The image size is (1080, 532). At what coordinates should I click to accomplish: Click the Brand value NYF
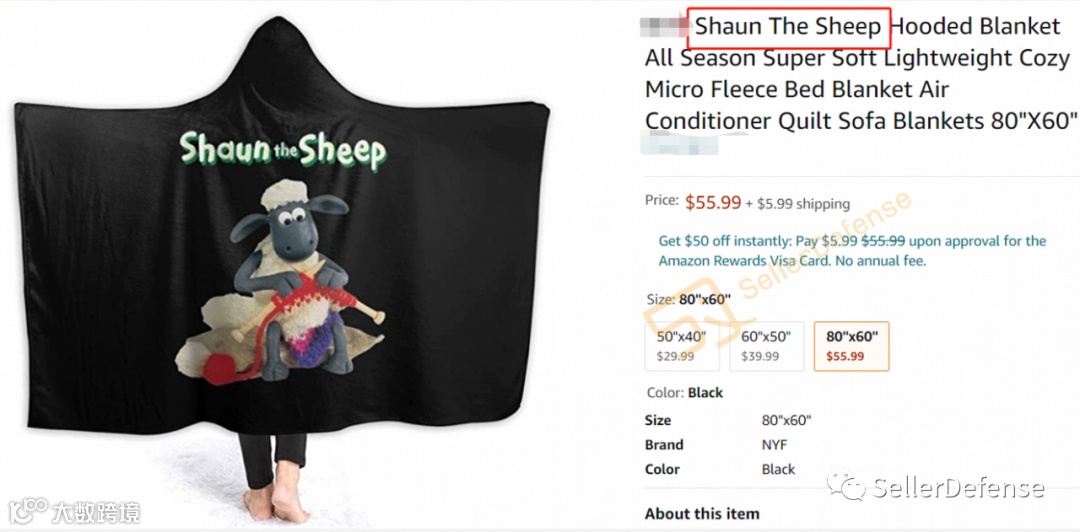pos(775,444)
